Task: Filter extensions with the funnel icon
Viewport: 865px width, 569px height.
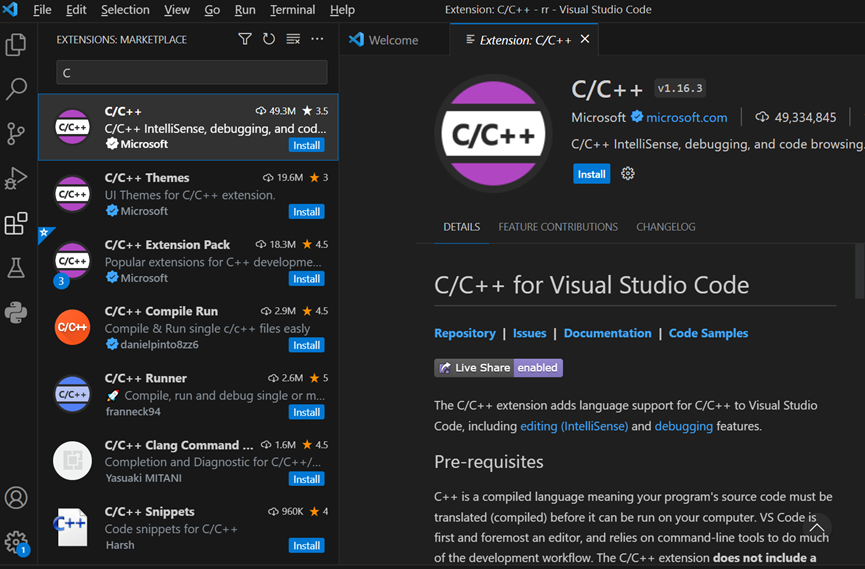Action: point(245,39)
